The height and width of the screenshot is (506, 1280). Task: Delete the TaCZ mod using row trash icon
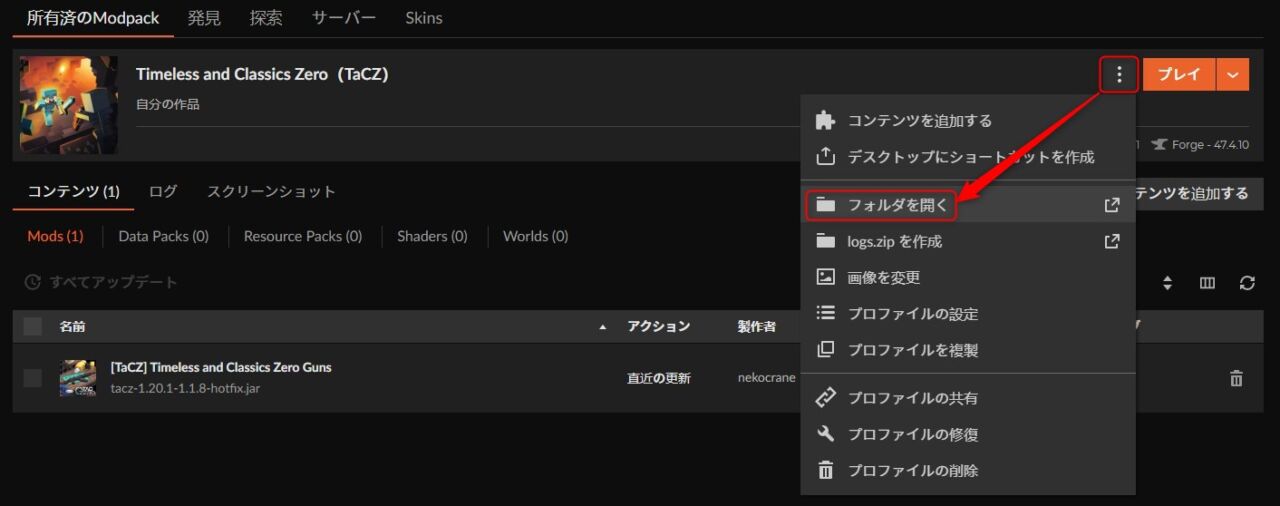[x=1236, y=378]
